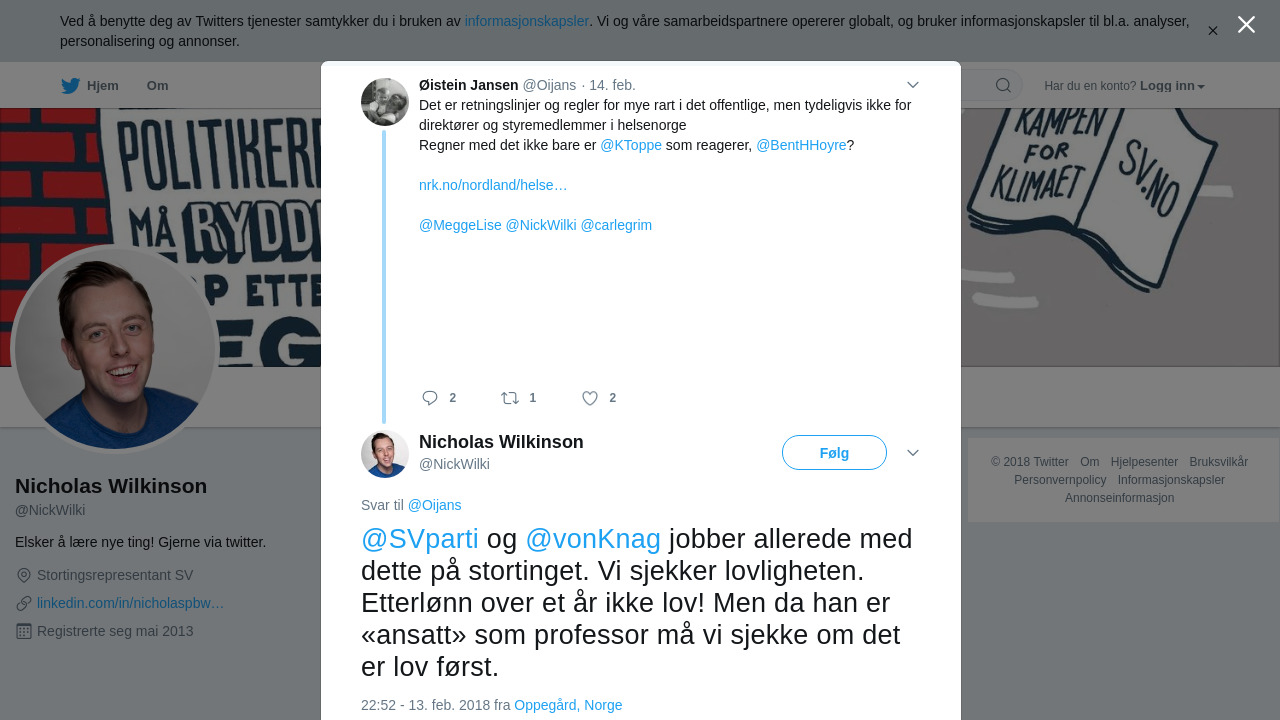The height and width of the screenshot is (720, 1280).
Task: Open the linkedin.com profile link
Action: 130,603
